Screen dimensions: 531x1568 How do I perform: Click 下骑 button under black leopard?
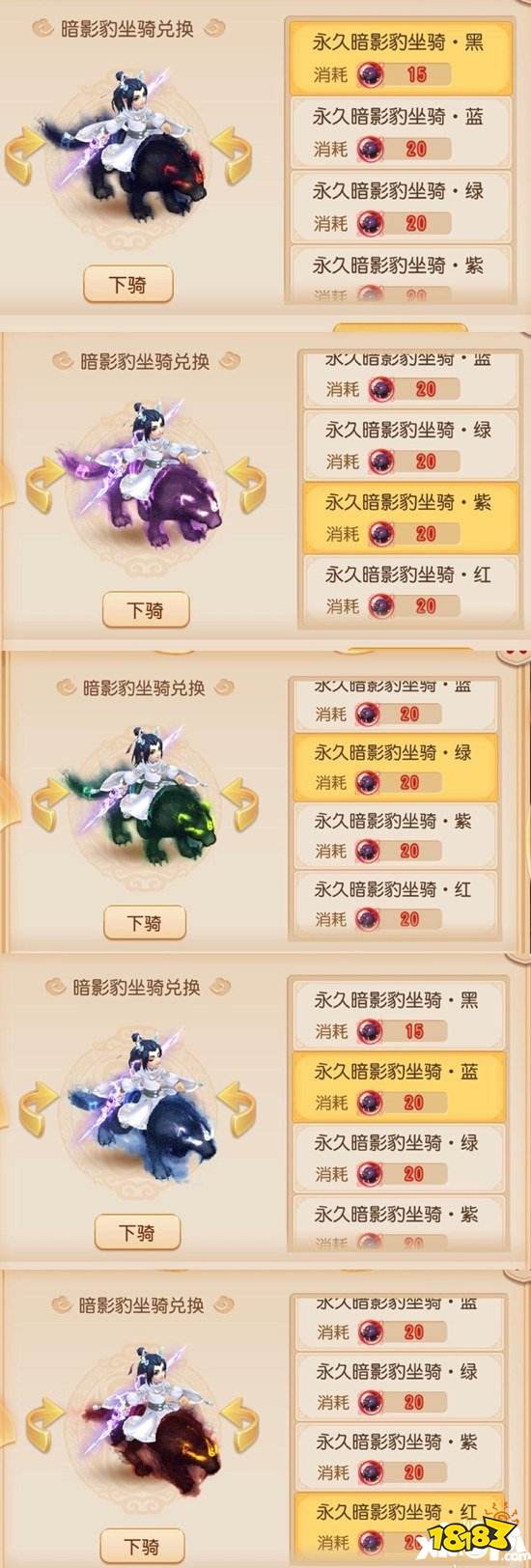pyautogui.click(x=127, y=285)
